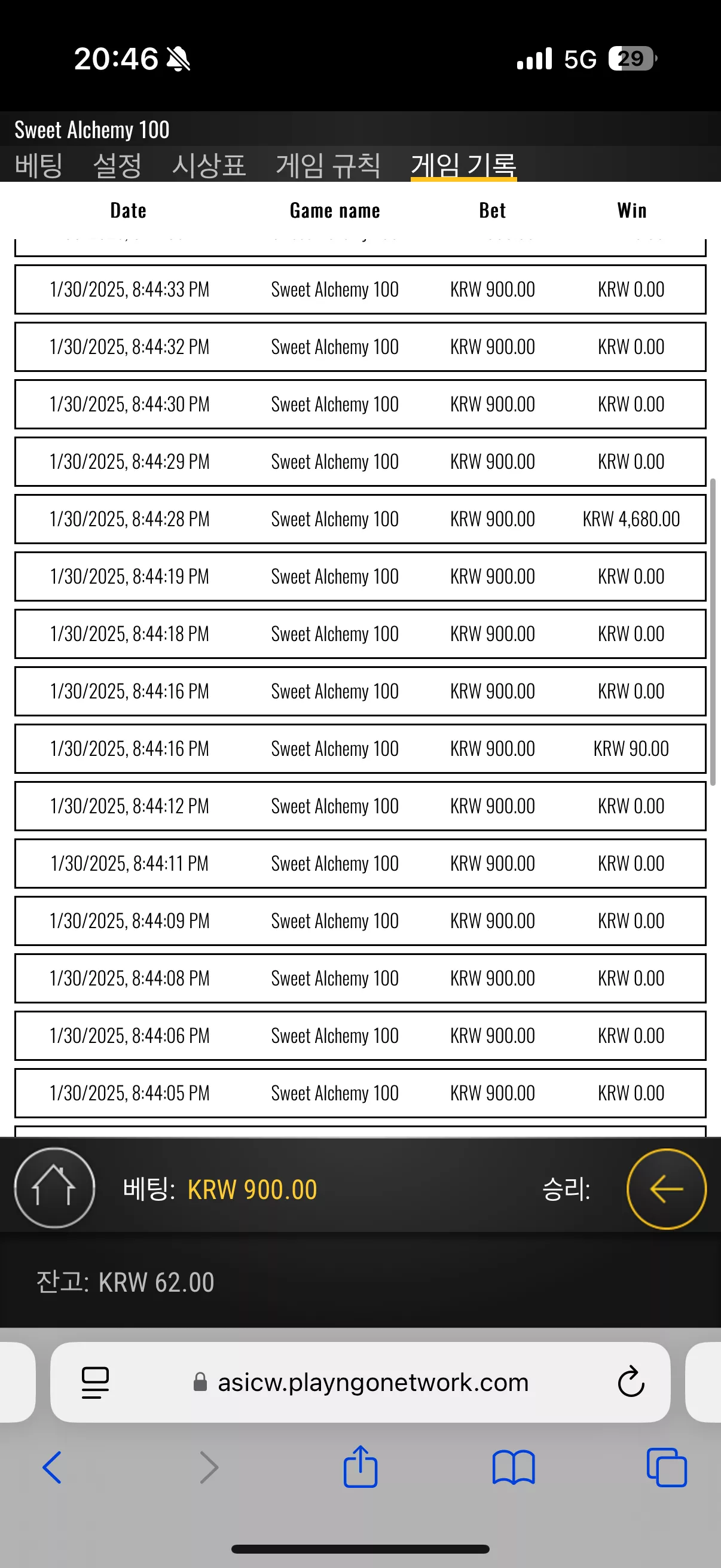Viewport: 721px width, 1568px height.
Task: Open the Safari share sheet icon
Action: (x=360, y=1466)
